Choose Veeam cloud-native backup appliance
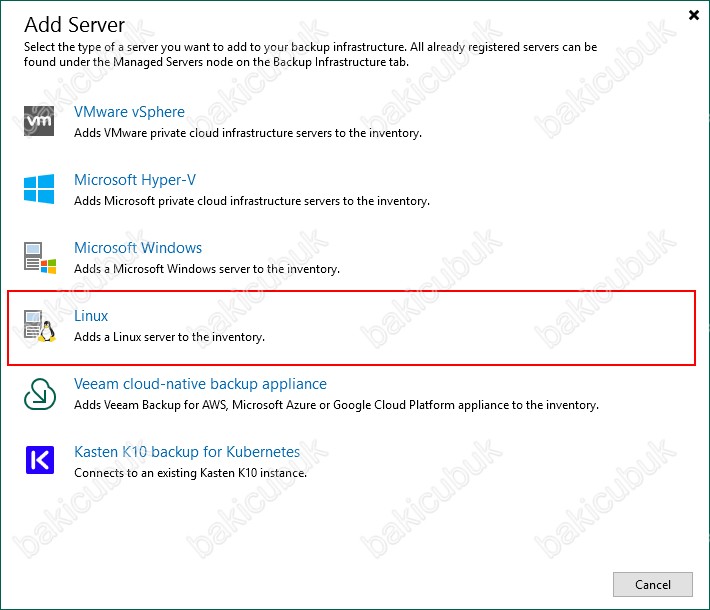This screenshot has width=710, height=610. point(200,384)
